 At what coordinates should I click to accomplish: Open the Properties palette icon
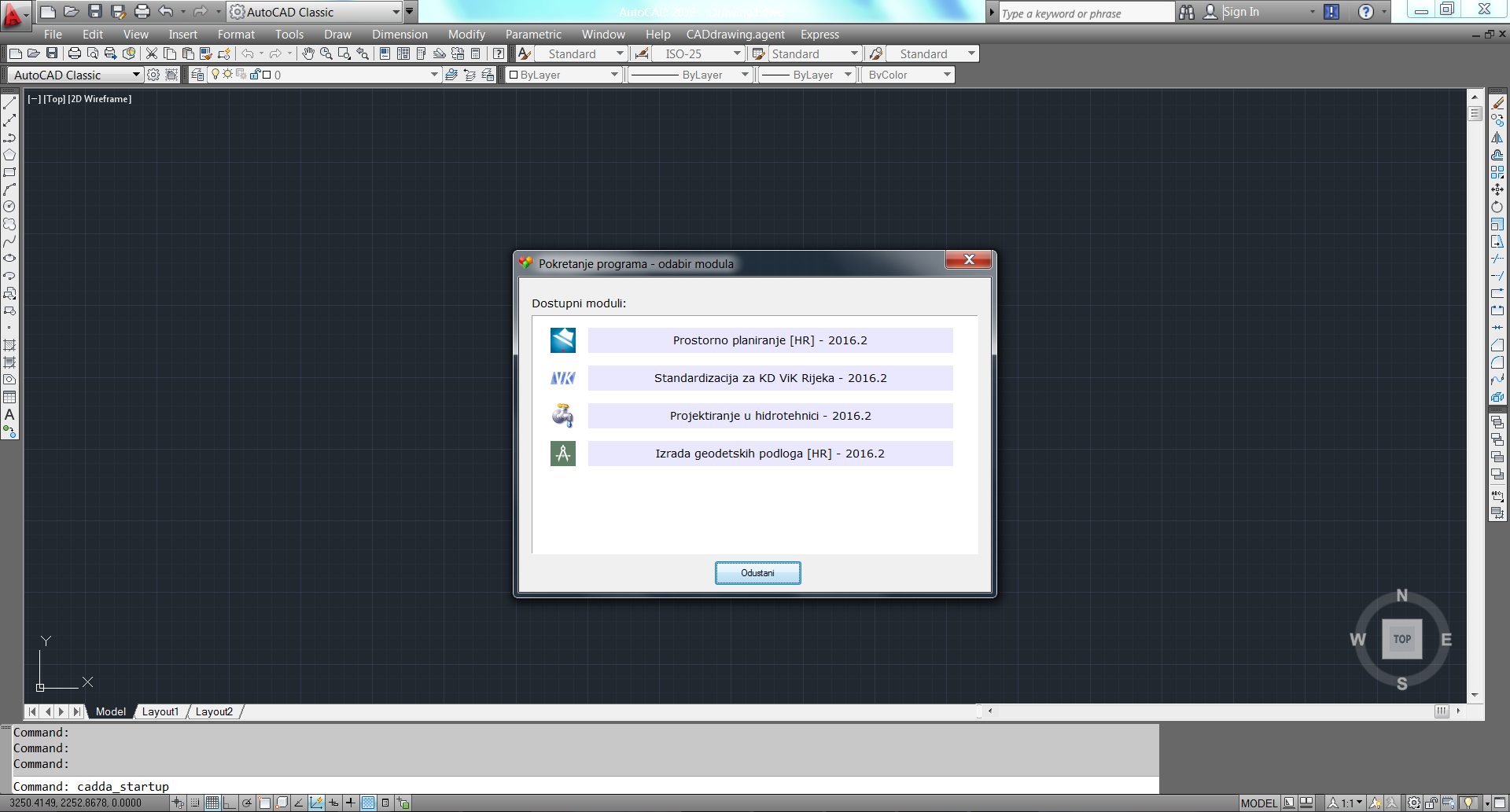(385, 53)
